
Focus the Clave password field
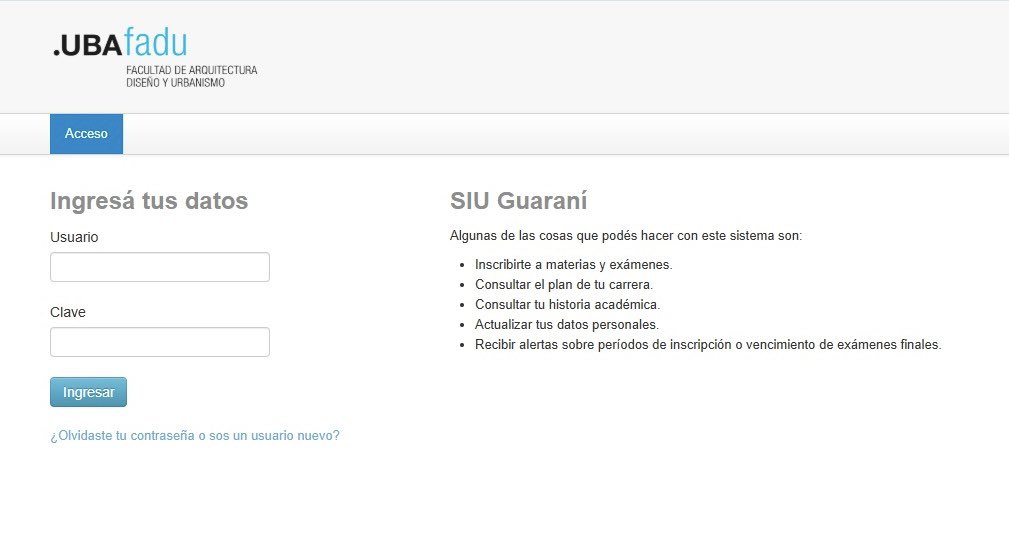point(160,342)
